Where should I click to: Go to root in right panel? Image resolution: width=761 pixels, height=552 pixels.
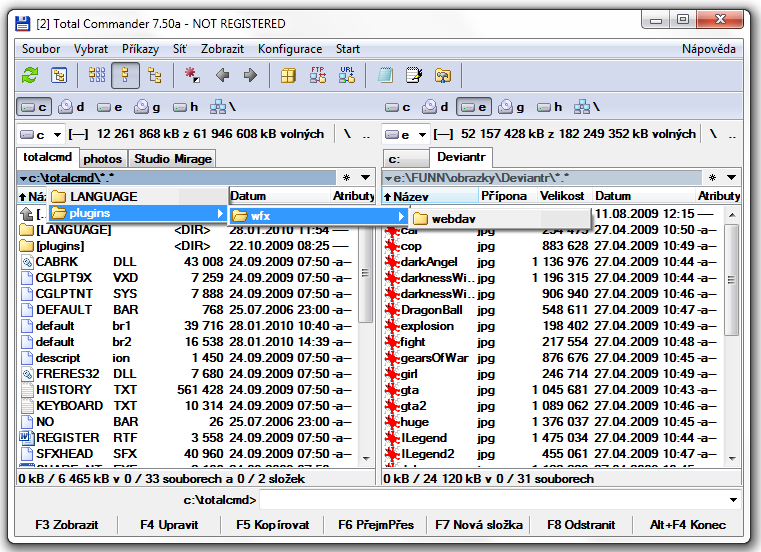tap(713, 134)
